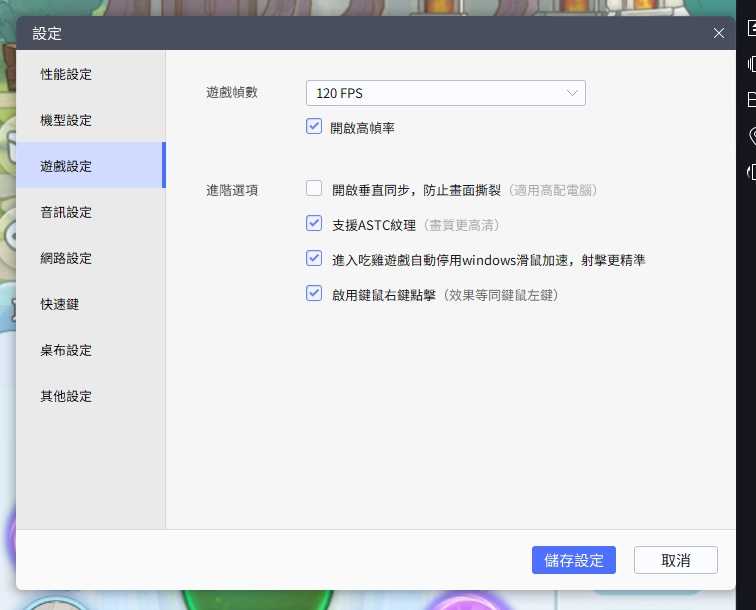Image resolution: width=756 pixels, height=610 pixels.
Task: Select the 其他設定 sidebar item
Action: (x=91, y=396)
